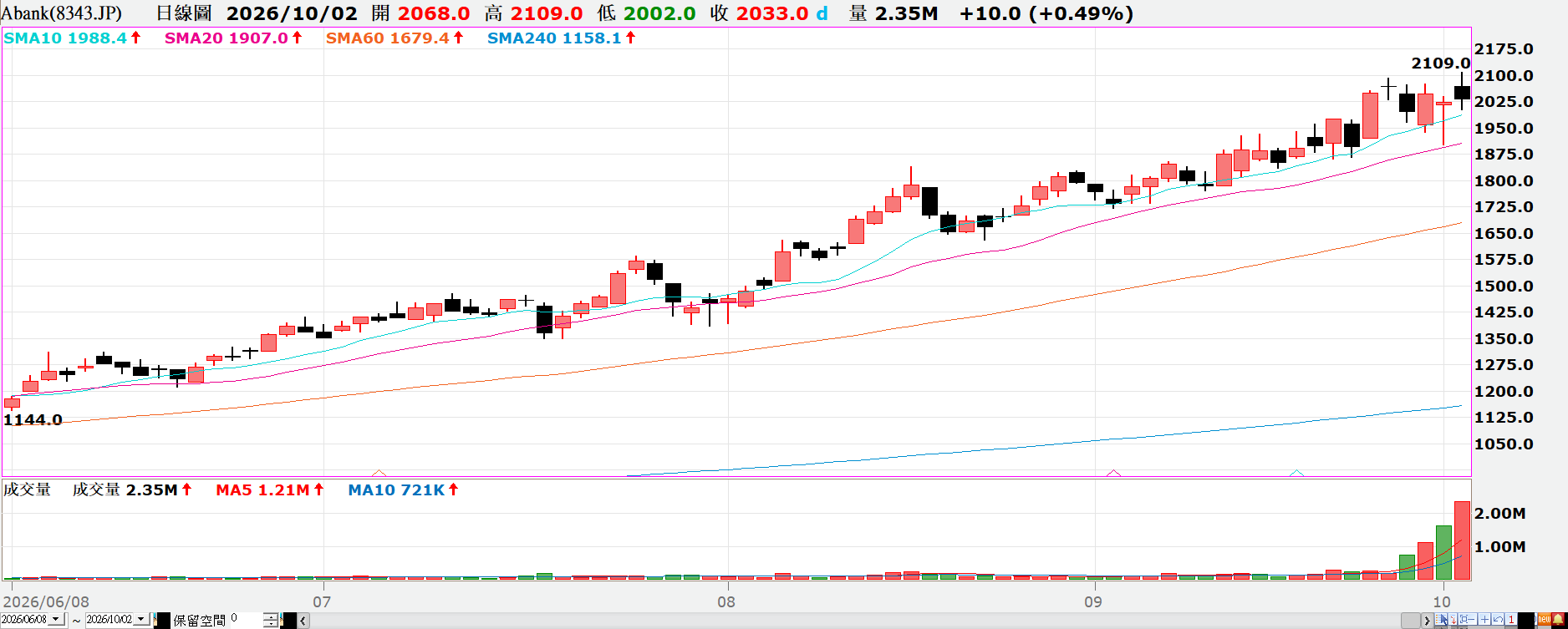Click the MA10 721K volume label

tap(396, 490)
